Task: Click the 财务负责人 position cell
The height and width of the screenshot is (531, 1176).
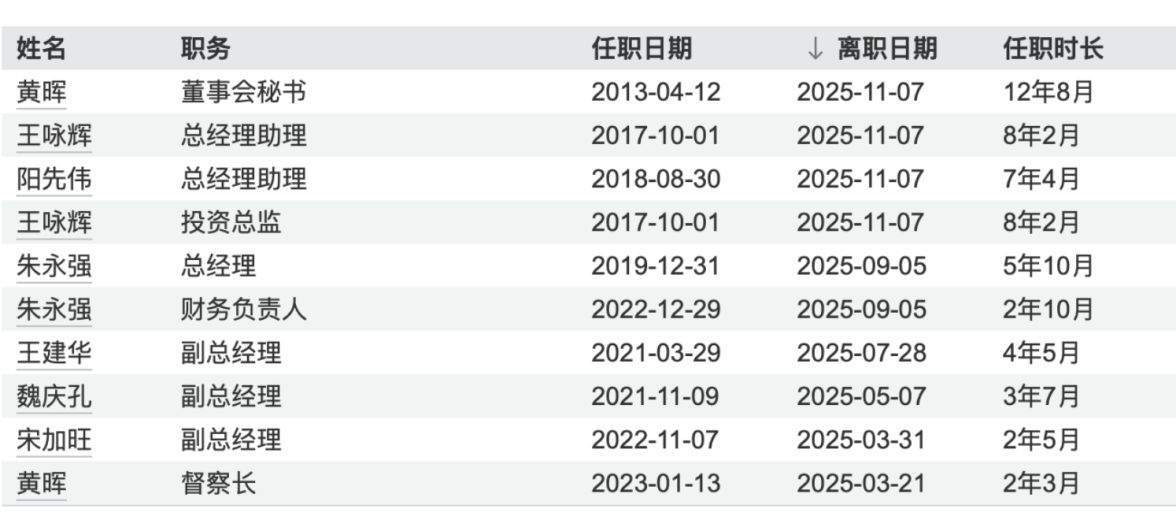Action: point(243,310)
